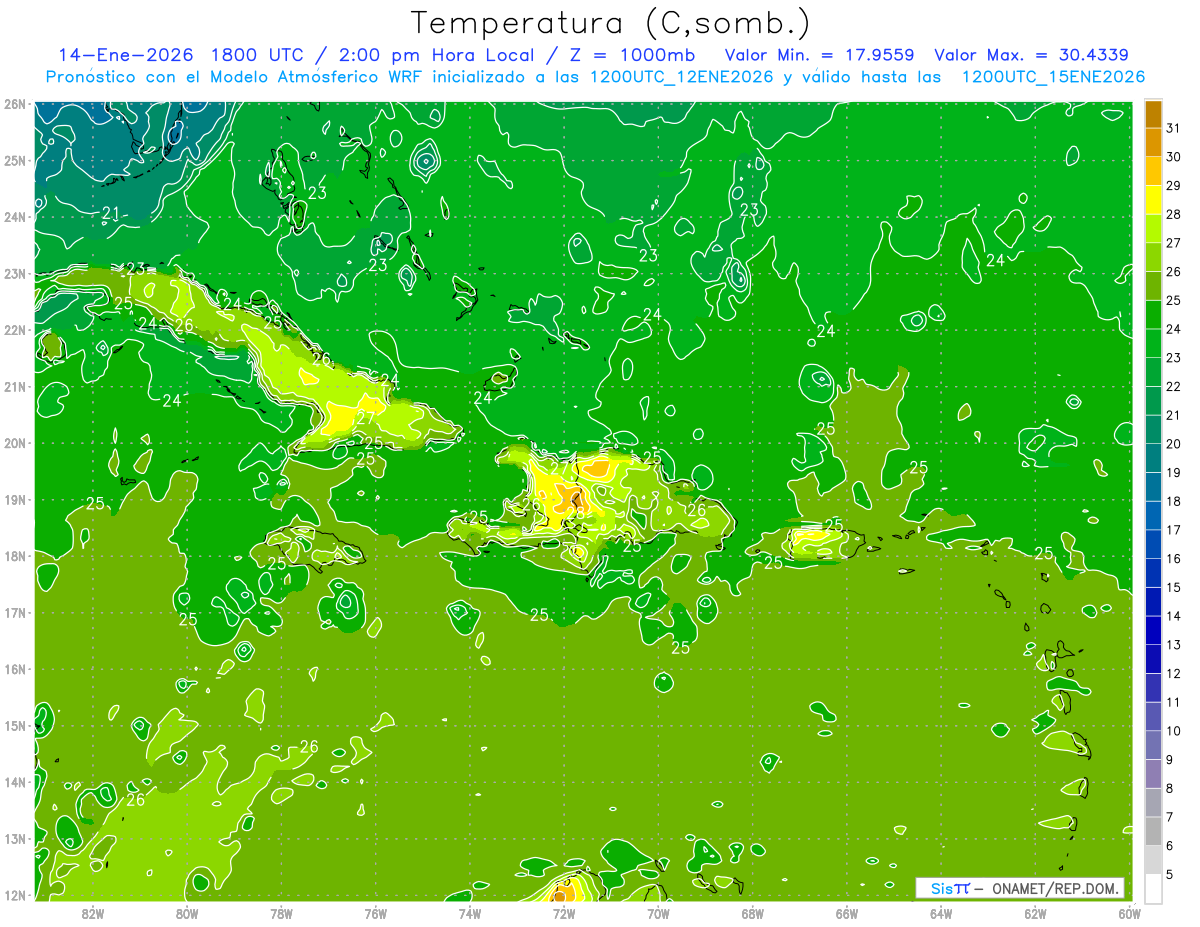Click the '64W' longitude axis label

[x=941, y=914]
